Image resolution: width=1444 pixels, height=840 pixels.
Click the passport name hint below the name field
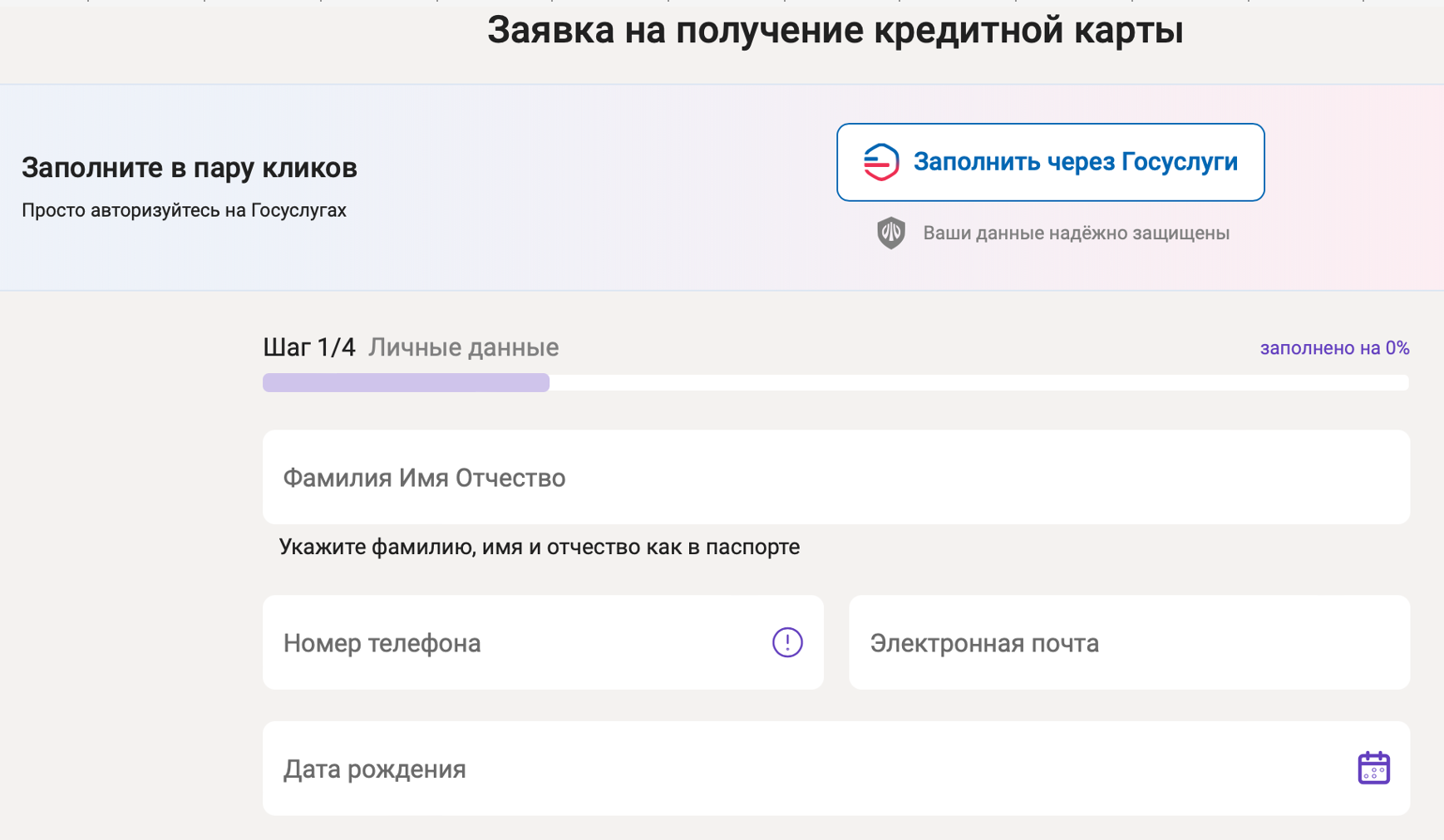tap(539, 547)
